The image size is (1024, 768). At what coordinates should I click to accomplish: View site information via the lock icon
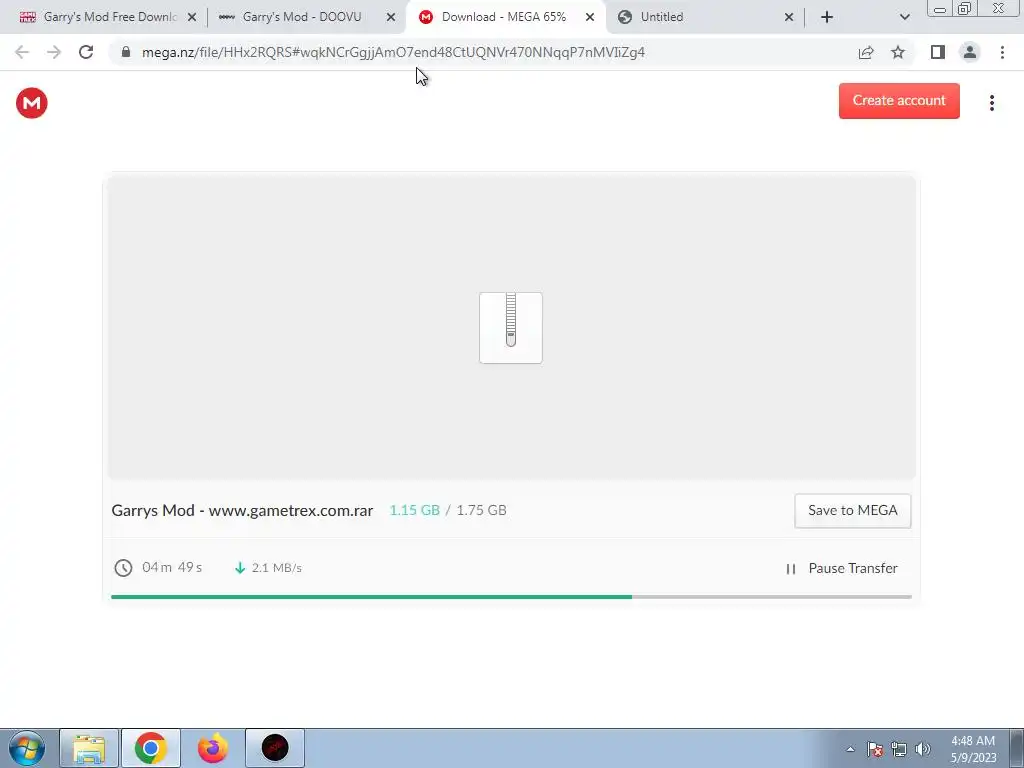tap(126, 52)
